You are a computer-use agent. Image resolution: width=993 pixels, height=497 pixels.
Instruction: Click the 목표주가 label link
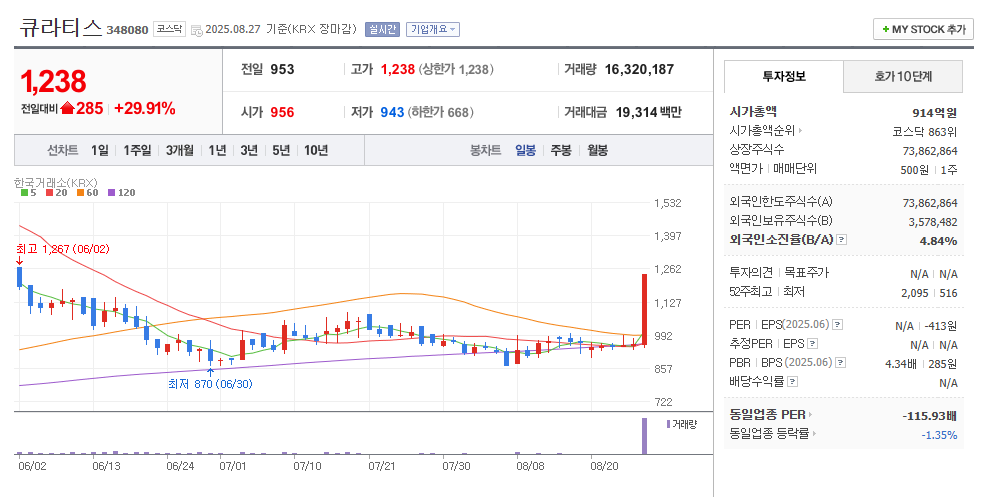806,272
